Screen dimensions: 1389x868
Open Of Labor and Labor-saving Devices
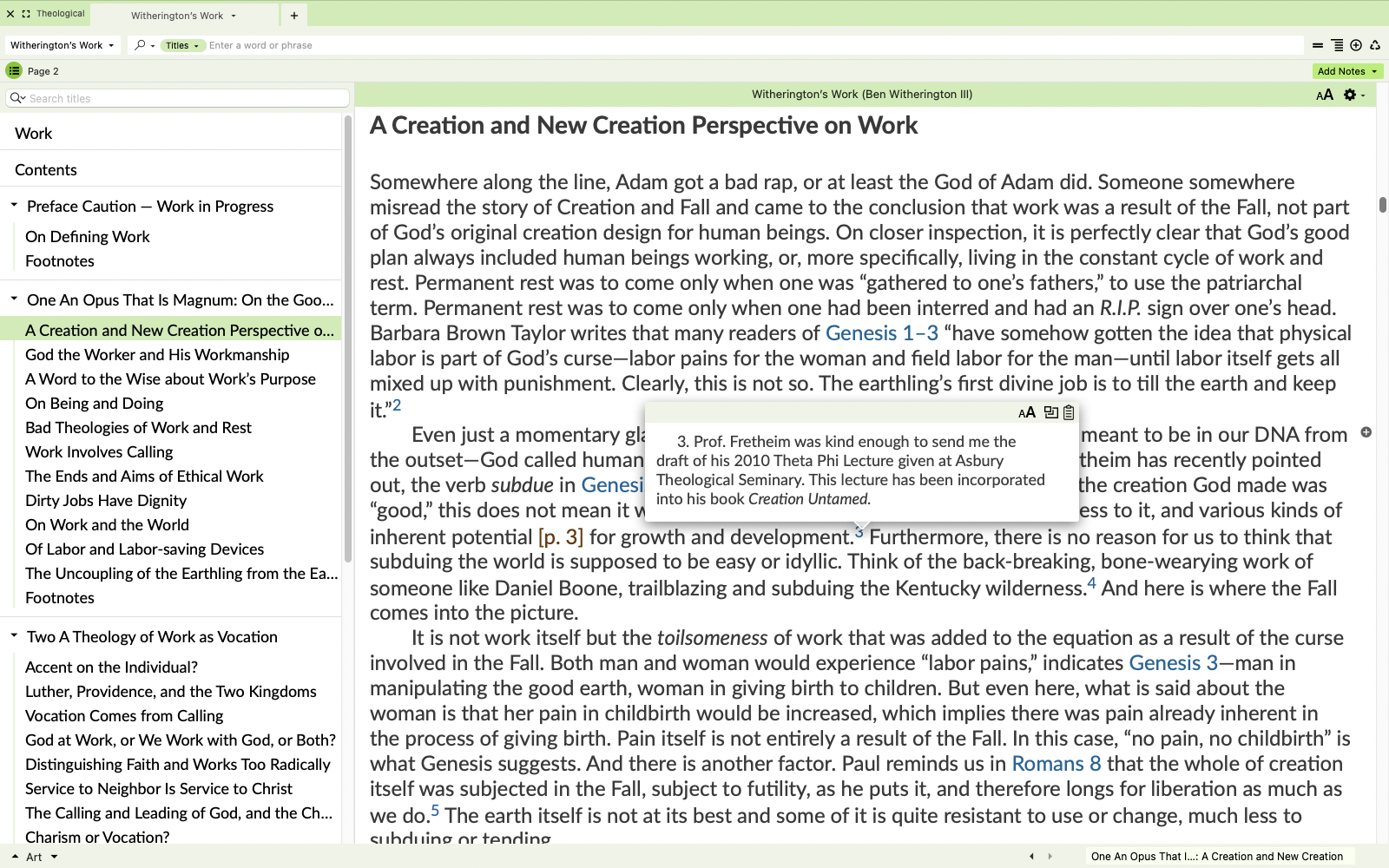click(144, 549)
